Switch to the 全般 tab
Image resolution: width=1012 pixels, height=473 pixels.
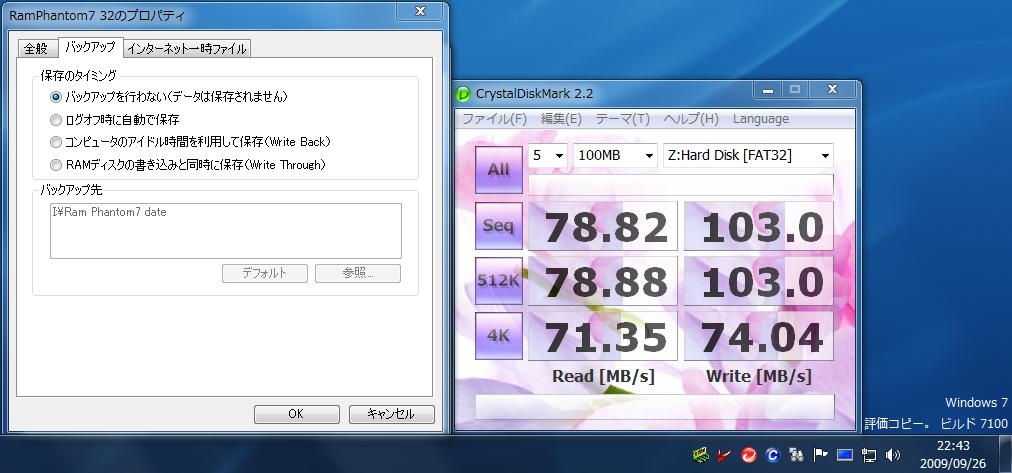tap(37, 48)
